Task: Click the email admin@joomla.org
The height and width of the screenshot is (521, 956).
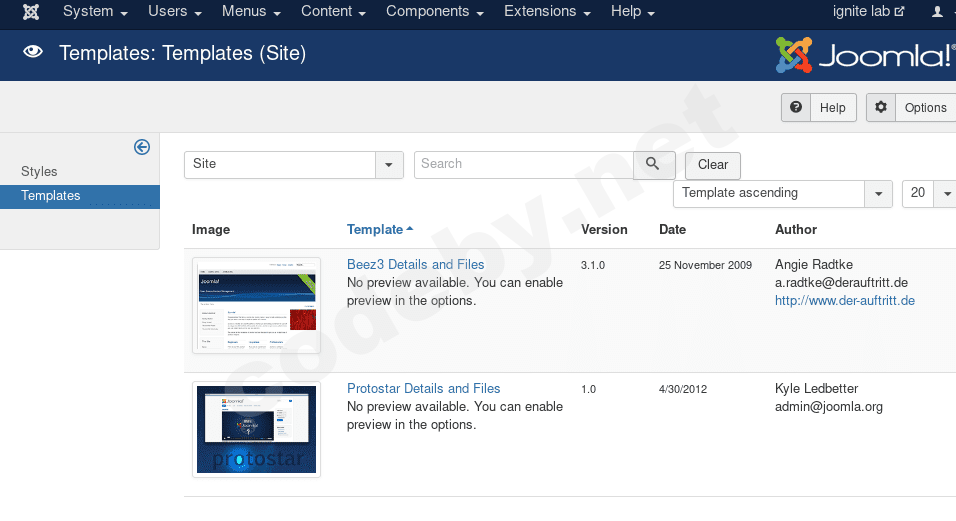Action: point(829,406)
